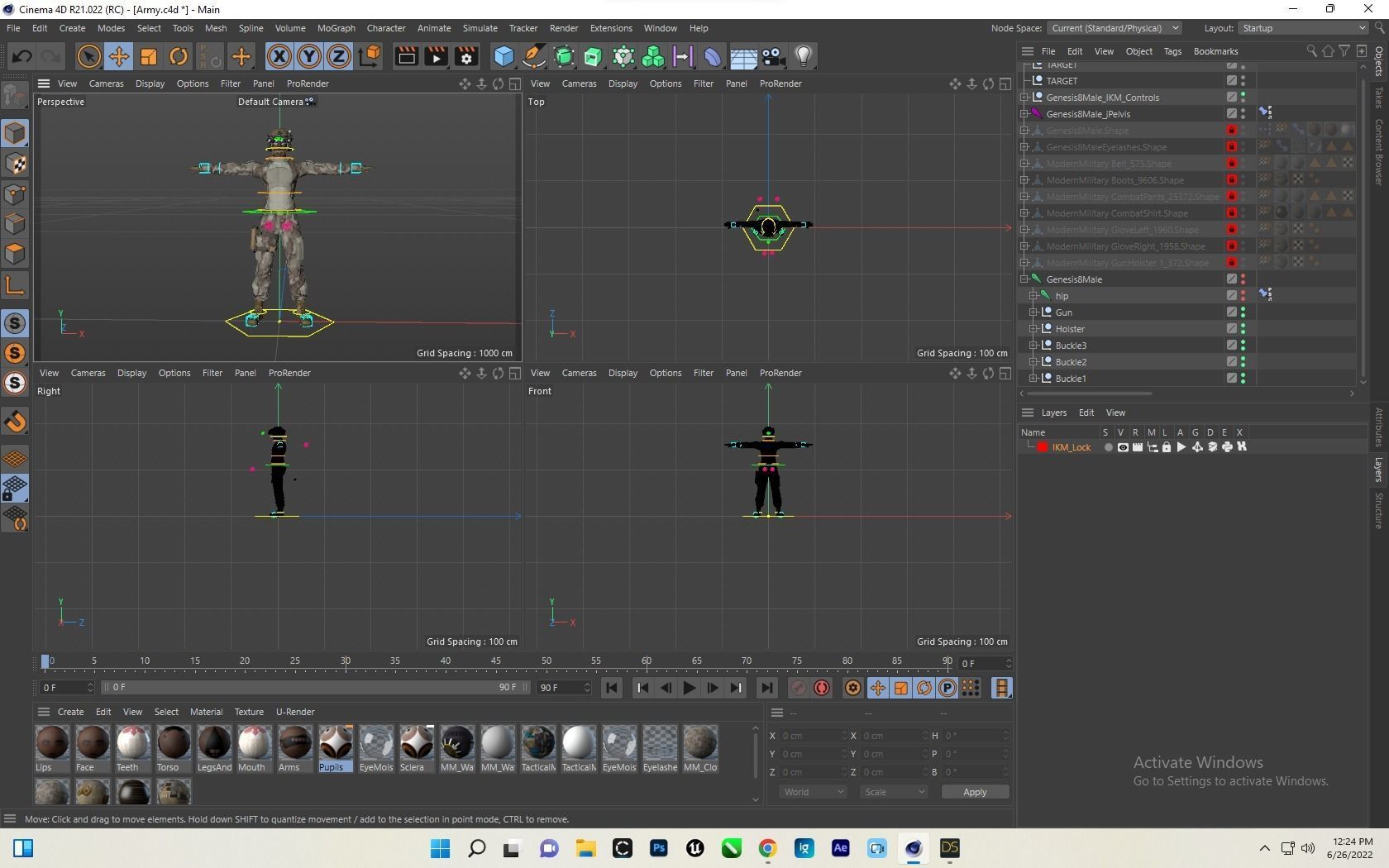This screenshot has height=868, width=1389.
Task: Go to next keyframe
Action: point(735,688)
